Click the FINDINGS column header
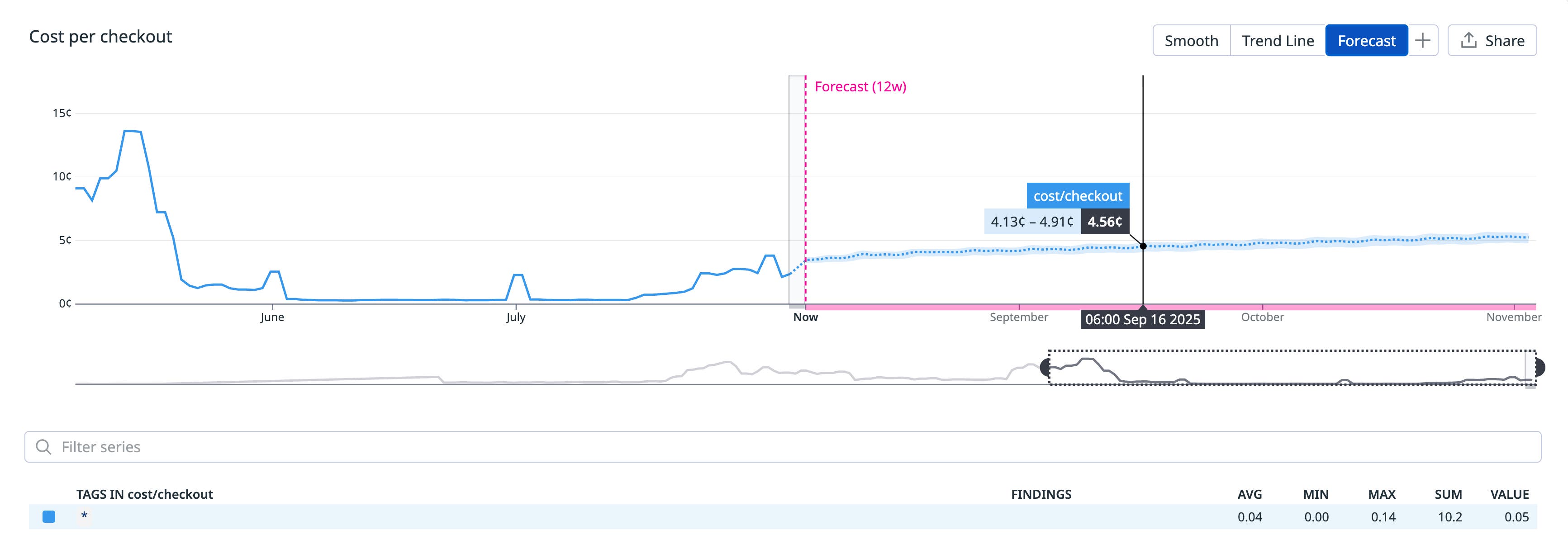Viewport: 1568px width, 549px height. pos(1041,494)
